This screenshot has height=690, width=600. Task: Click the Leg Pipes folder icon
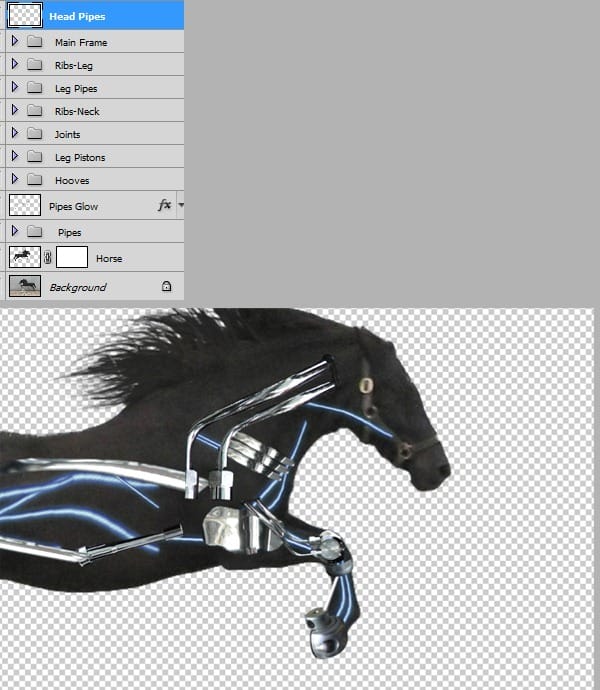click(x=34, y=88)
